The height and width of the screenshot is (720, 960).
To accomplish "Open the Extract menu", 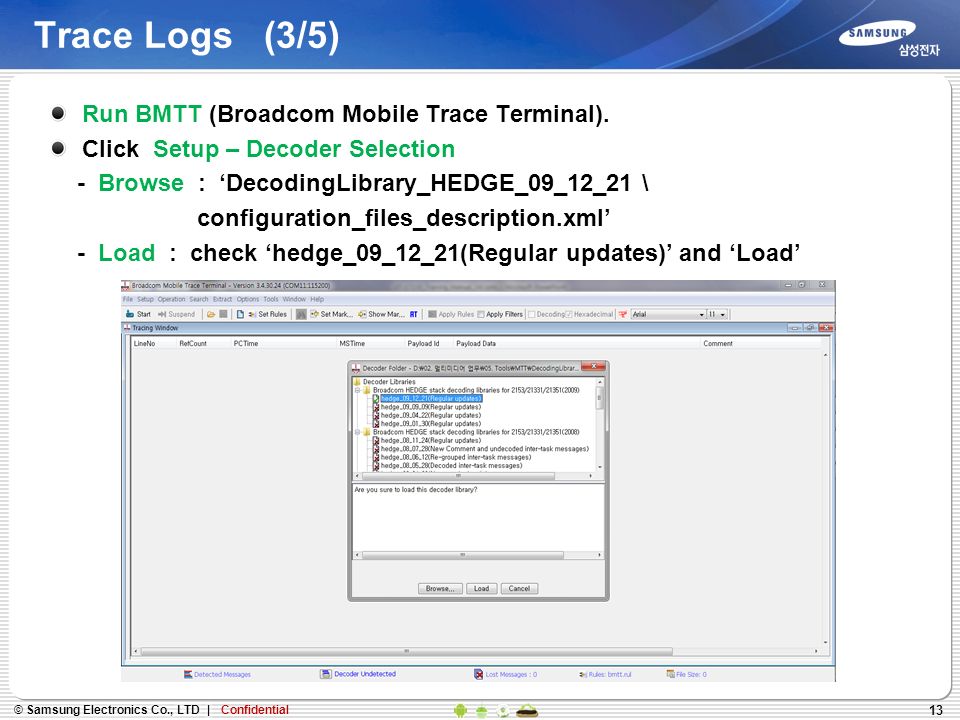I will [x=222, y=299].
